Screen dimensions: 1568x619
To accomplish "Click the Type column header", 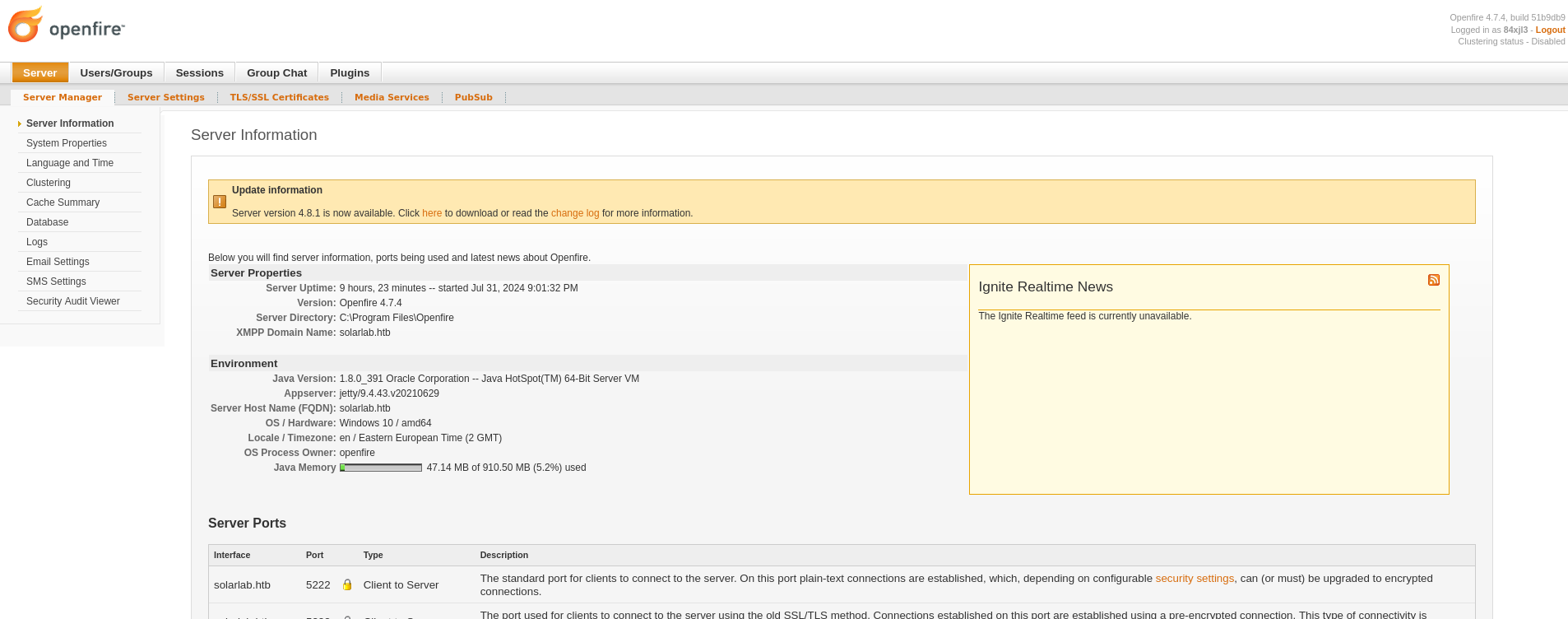I will (373, 555).
